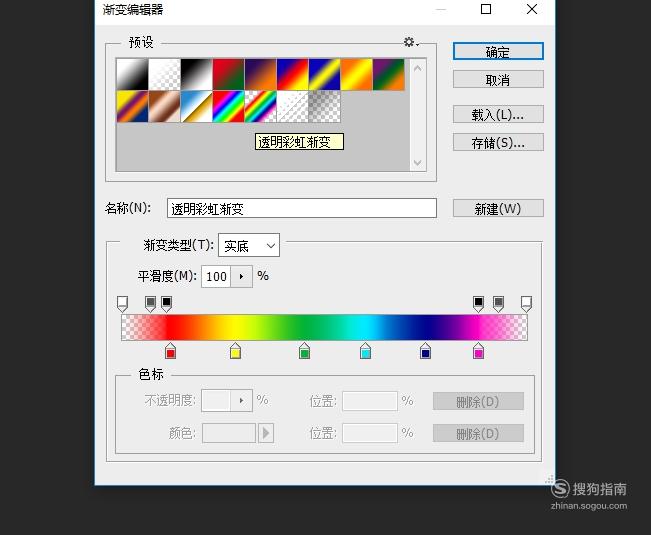
Task: Open the smoothness slider popup arrow
Action: tap(241, 276)
